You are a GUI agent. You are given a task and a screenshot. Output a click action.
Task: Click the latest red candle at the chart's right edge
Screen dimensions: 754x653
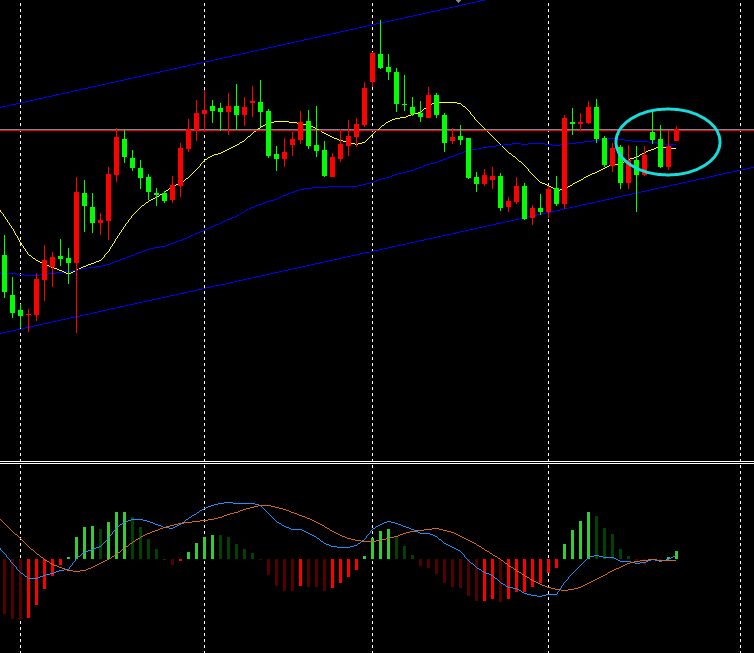coord(677,134)
